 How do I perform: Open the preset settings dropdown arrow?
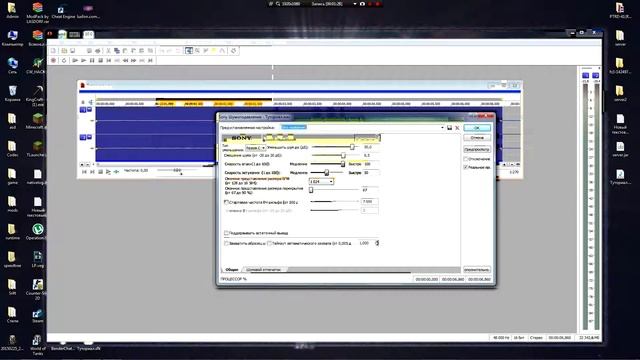(442, 128)
